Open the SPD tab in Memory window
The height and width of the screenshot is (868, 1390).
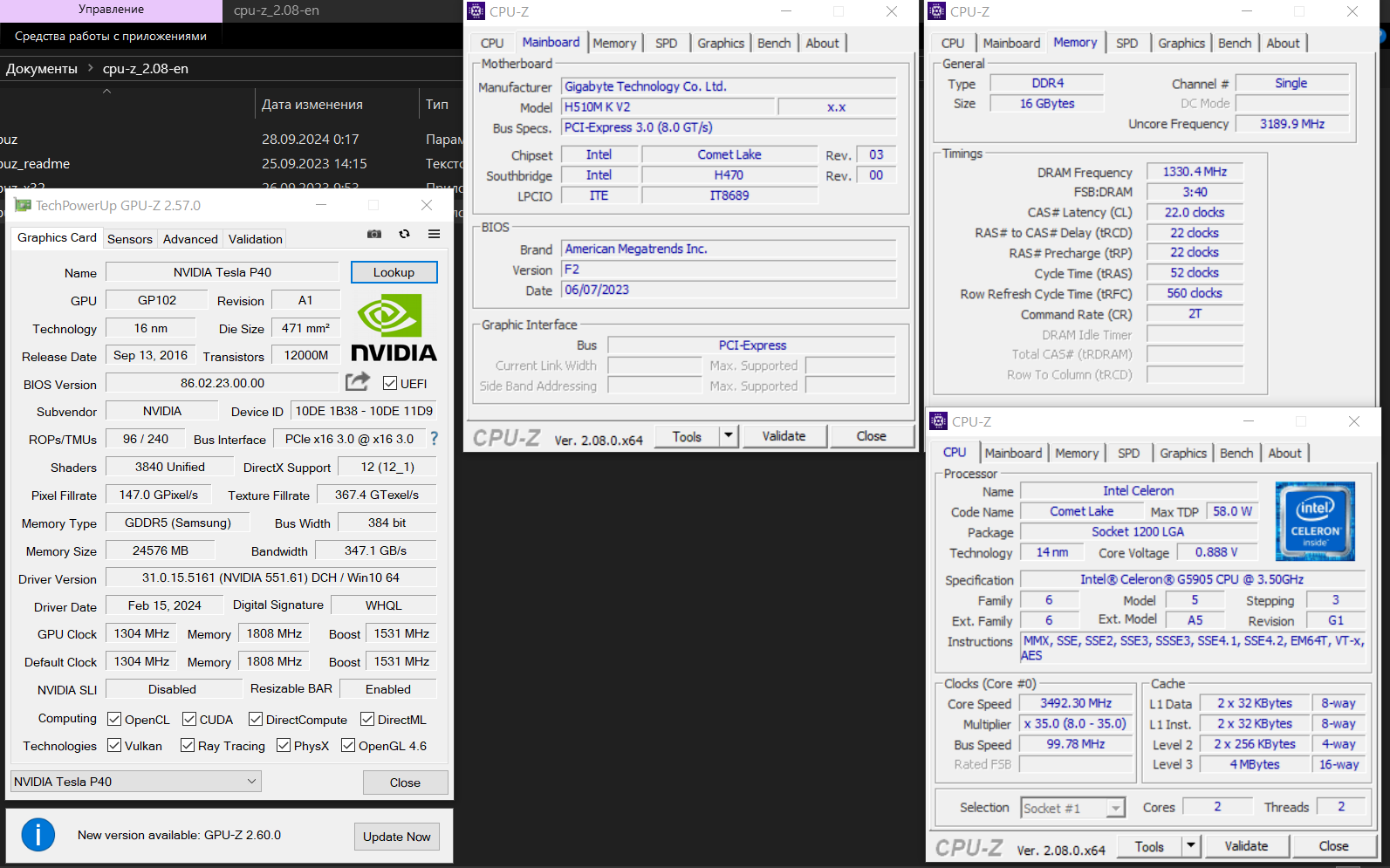1126,43
